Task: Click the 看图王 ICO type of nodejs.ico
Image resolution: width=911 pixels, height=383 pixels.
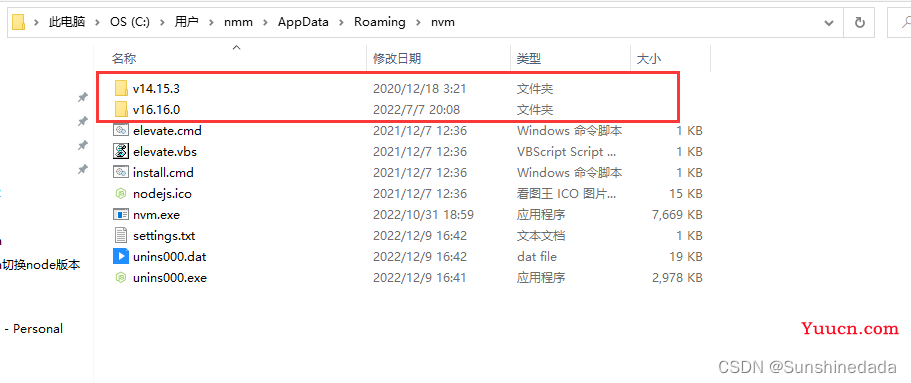Action: coord(567,194)
